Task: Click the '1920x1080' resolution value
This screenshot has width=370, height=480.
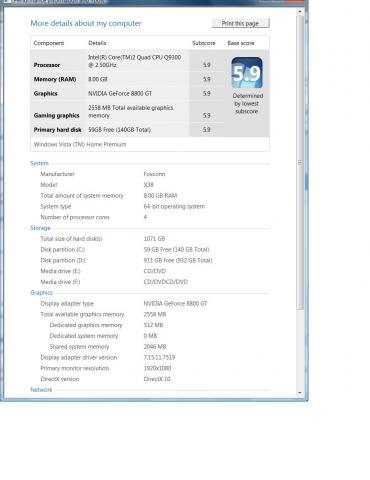Action: pos(157,368)
